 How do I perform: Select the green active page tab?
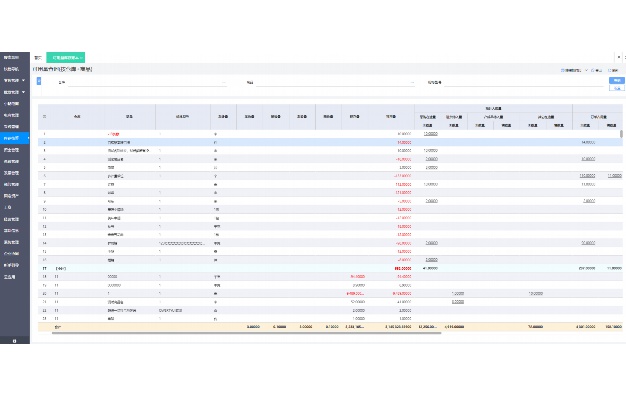(x=66, y=57)
